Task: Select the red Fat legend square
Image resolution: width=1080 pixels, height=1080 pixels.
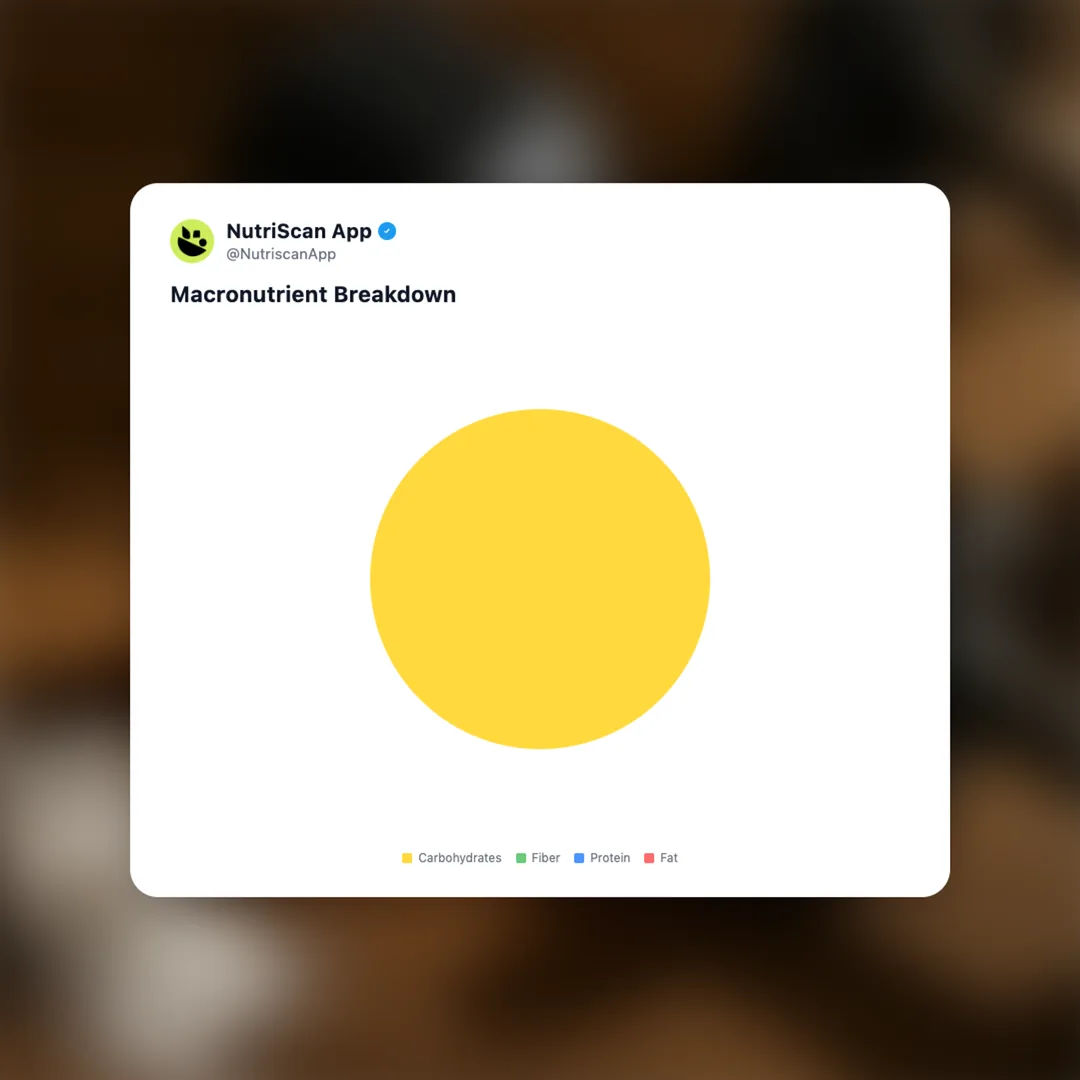Action: tap(649, 858)
